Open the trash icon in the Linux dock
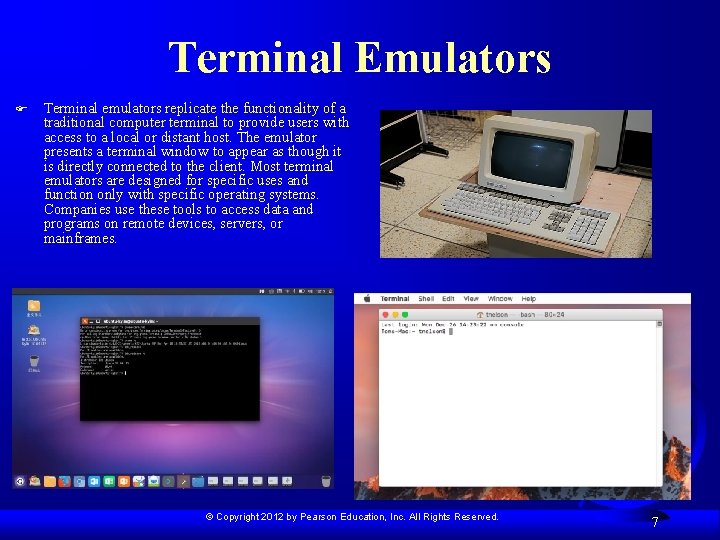 [x=326, y=481]
